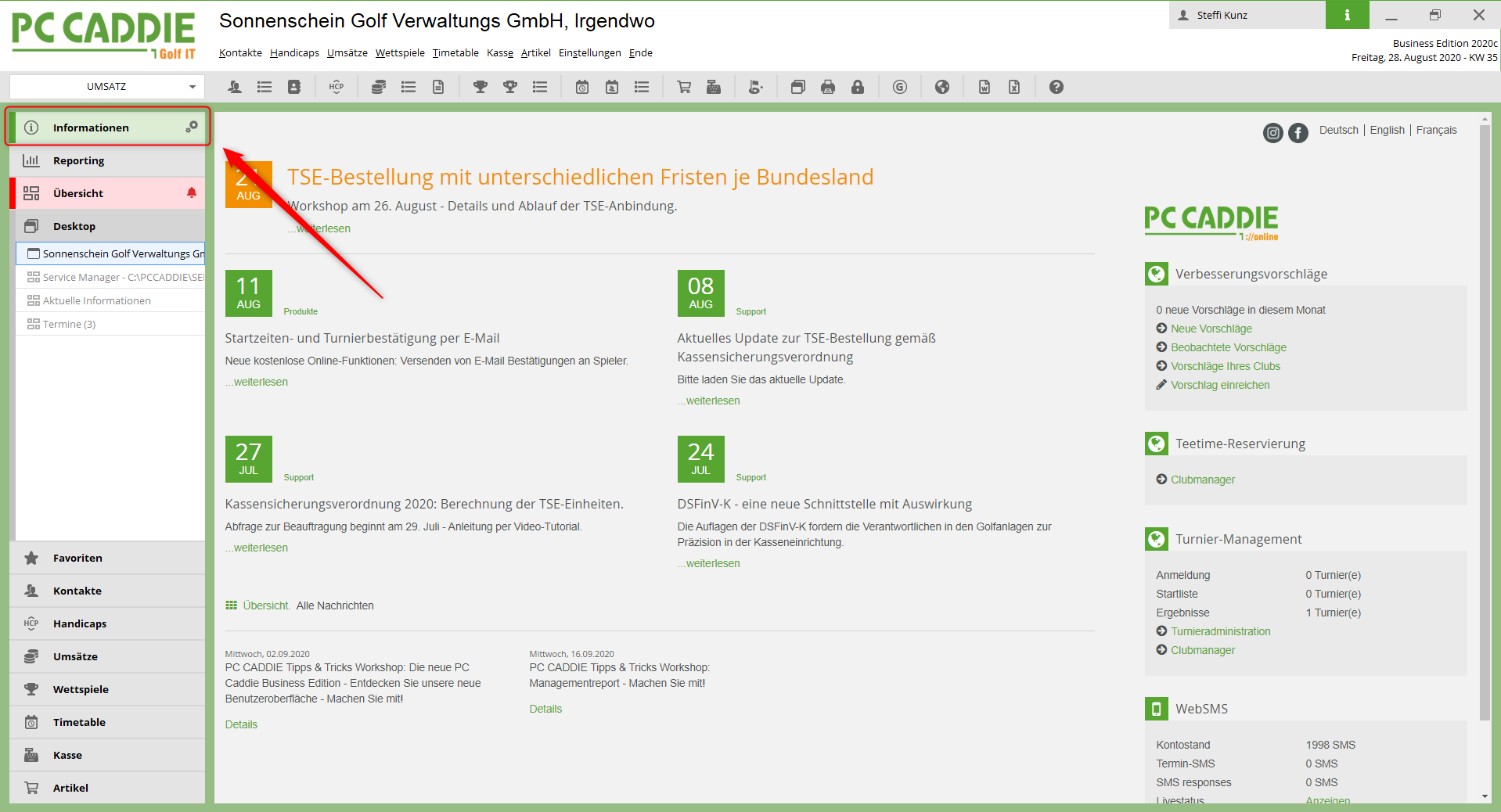The image size is (1501, 812).
Task: Click the stacked windows toolbar icon
Action: 798,87
